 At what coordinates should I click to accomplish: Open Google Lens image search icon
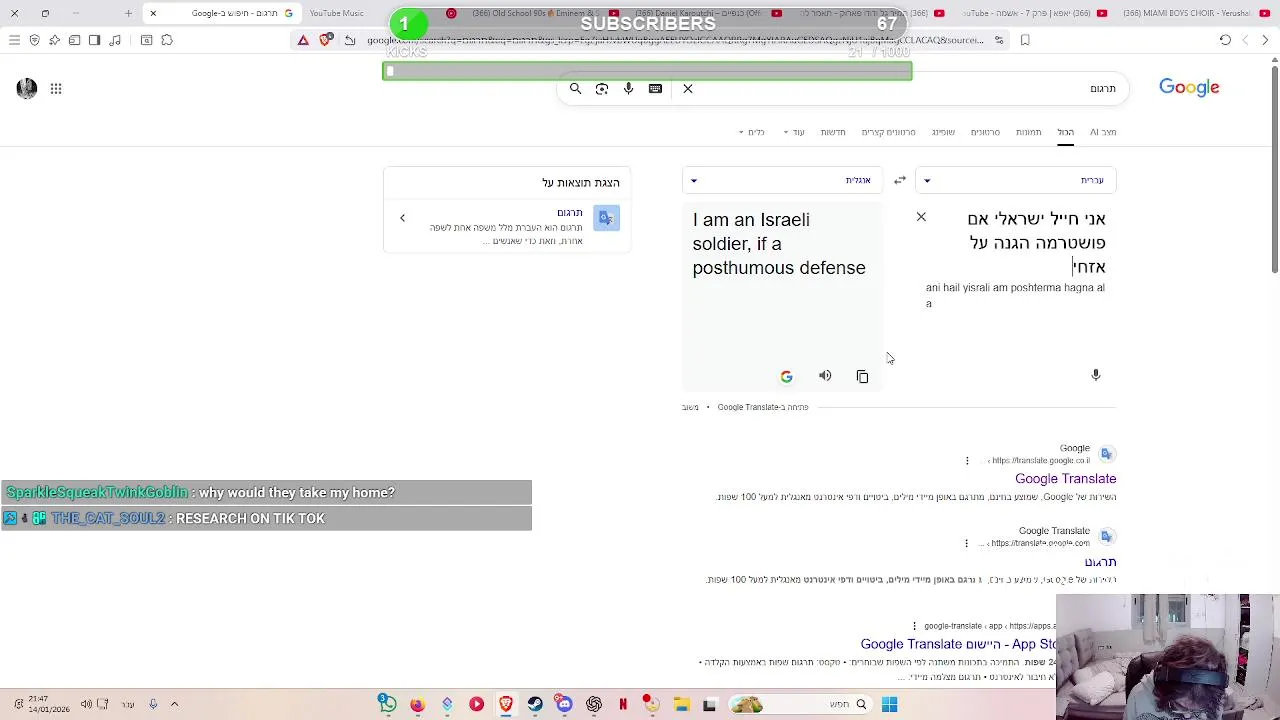(602, 89)
